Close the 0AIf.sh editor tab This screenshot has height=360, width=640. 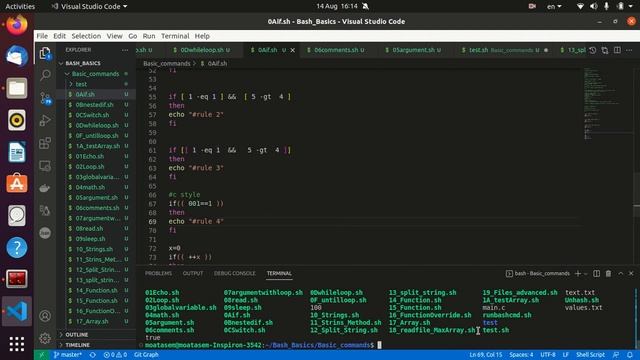click(x=293, y=50)
